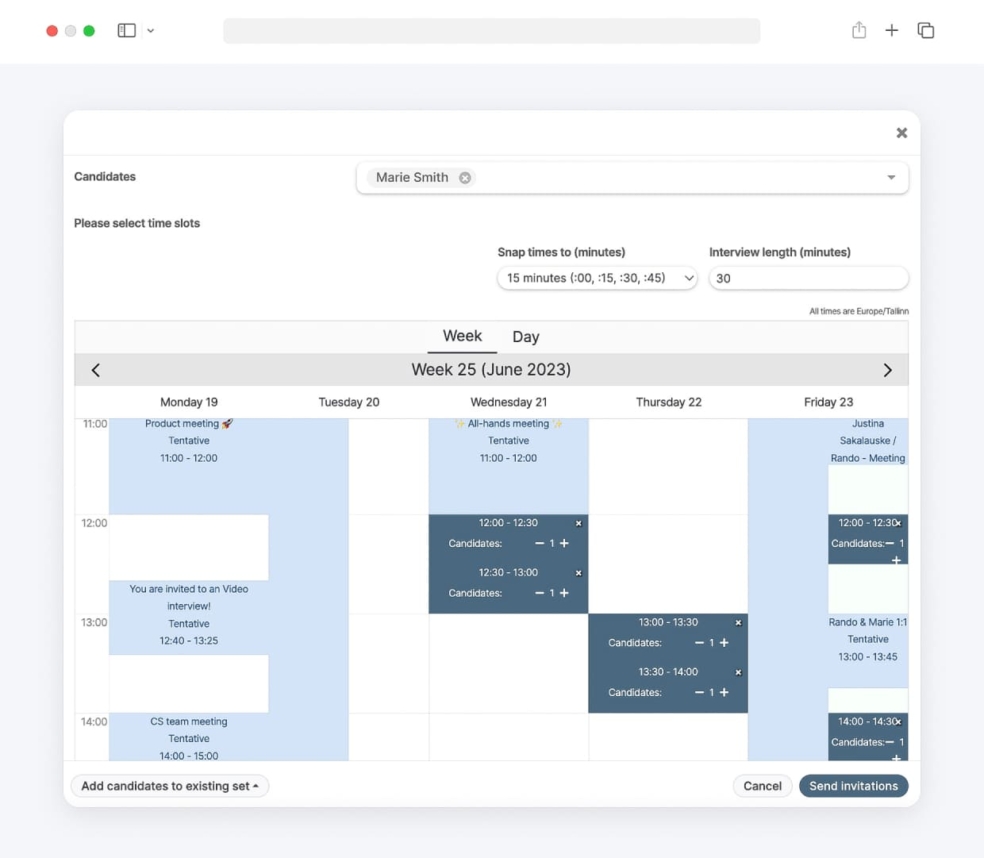Click the Friday 23 column header

tap(828, 402)
